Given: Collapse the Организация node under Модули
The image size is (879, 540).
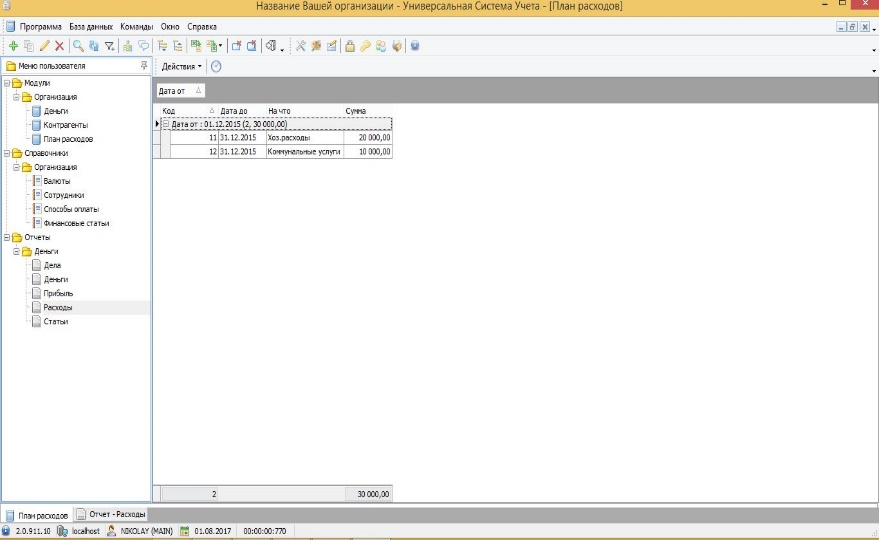Looking at the screenshot, I should tap(16, 97).
